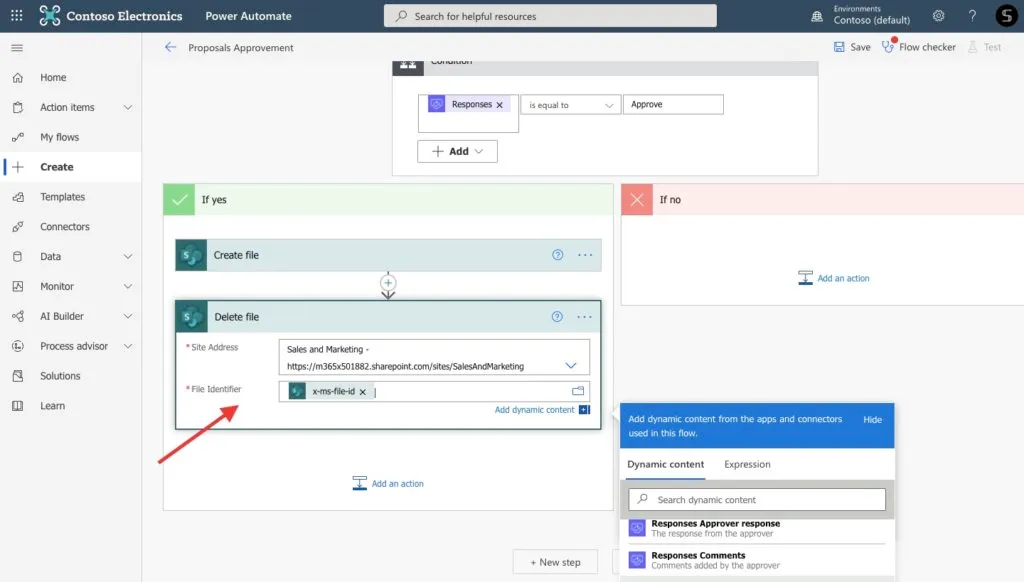Viewport: 1024px width, 582px height.
Task: Open help for Create file action
Action: (x=557, y=255)
